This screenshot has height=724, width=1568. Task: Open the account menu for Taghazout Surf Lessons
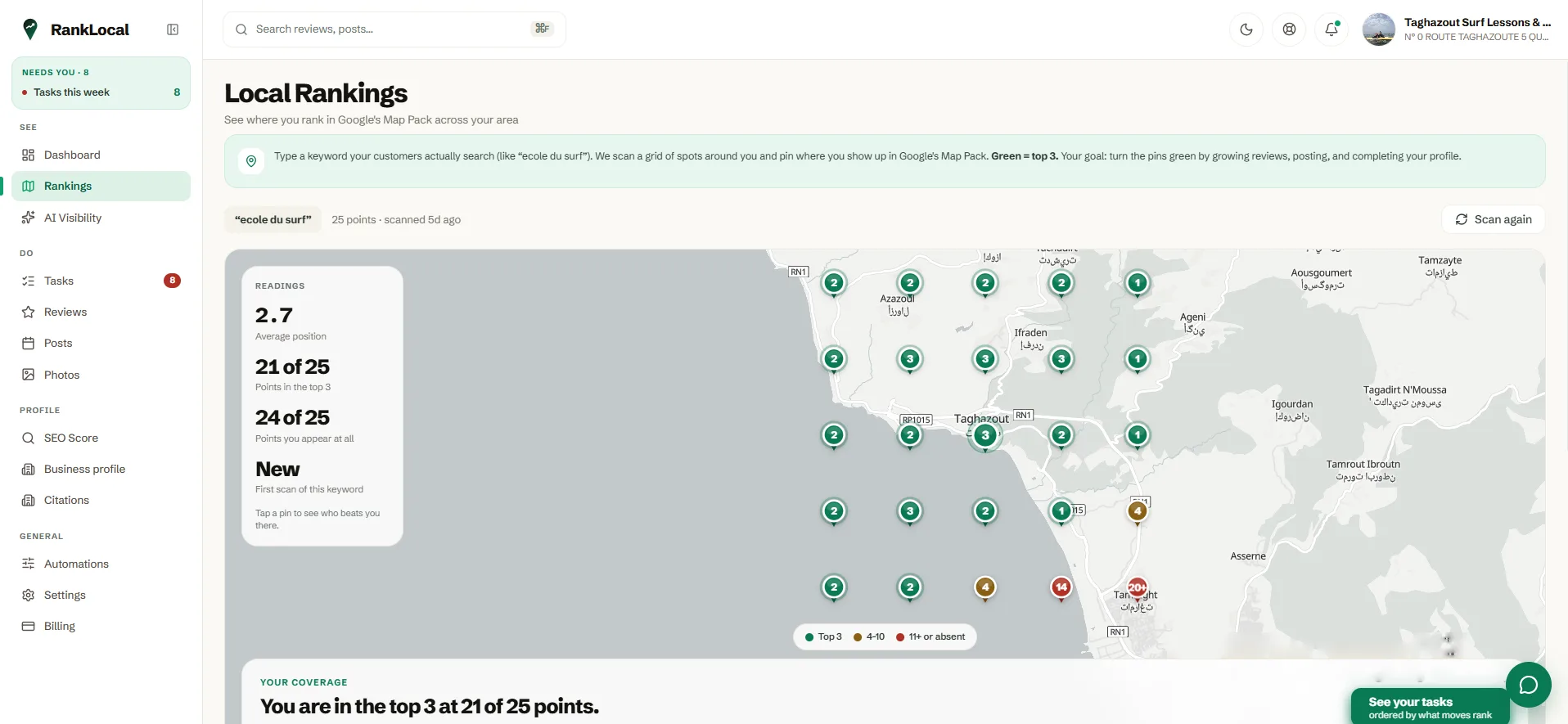[1457, 29]
